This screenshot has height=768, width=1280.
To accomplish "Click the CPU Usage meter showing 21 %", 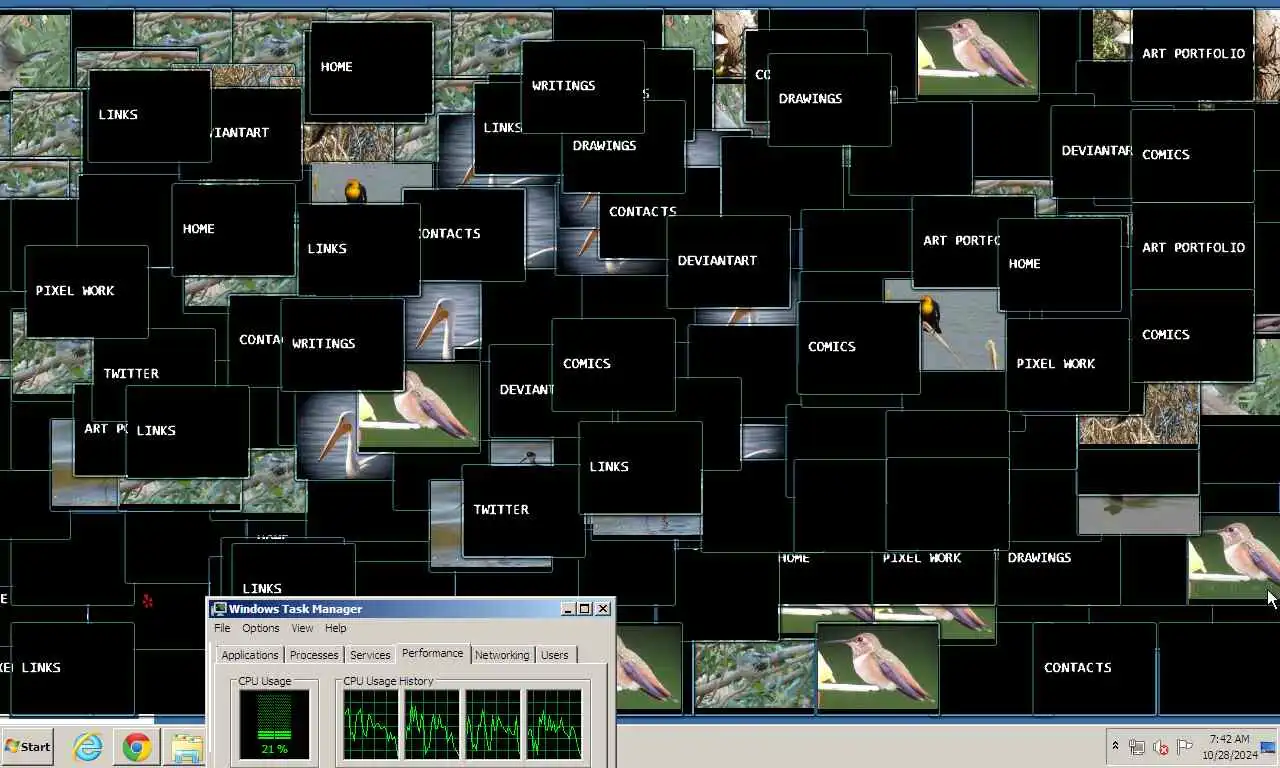I will 274,725.
